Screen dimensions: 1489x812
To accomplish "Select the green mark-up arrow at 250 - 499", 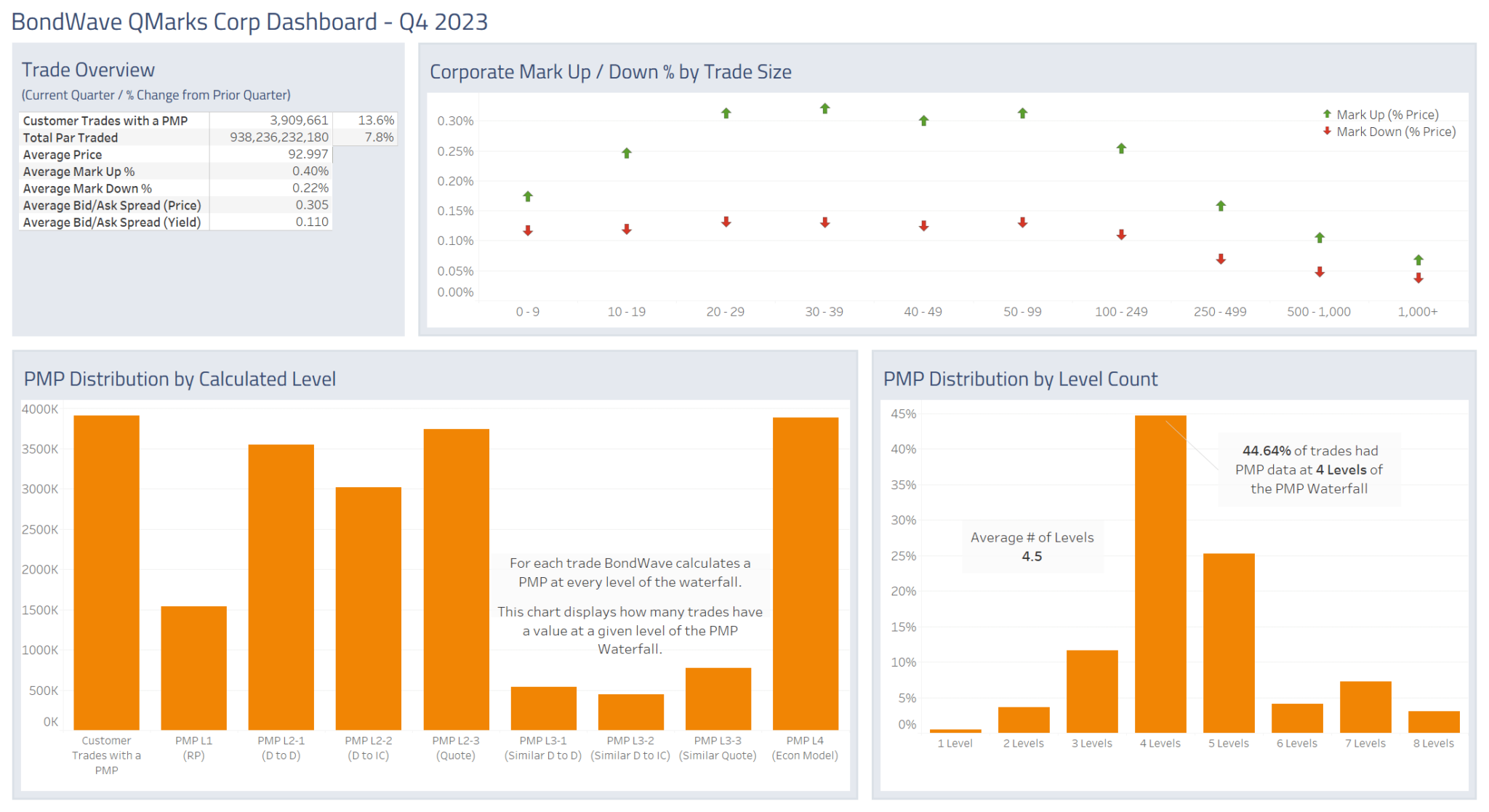I will 1219,206.
